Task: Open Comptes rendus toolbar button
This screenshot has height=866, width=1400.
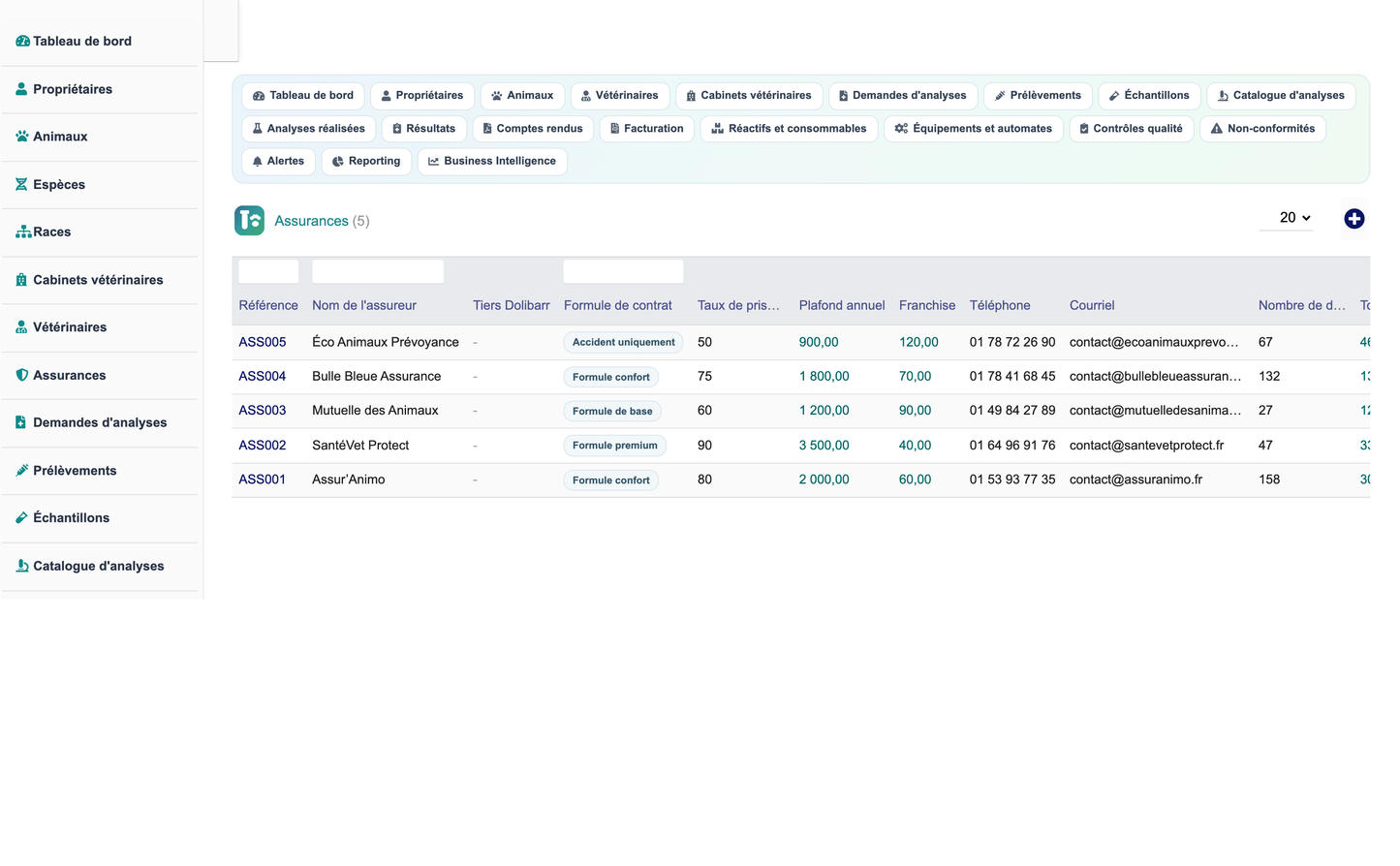Action: coord(533,129)
